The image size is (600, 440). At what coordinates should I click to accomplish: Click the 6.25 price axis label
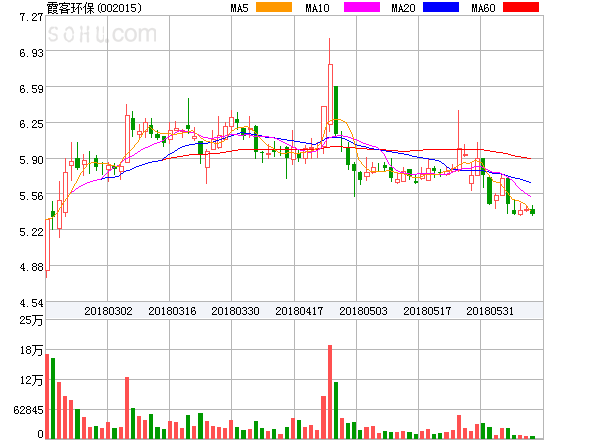(x=31, y=124)
